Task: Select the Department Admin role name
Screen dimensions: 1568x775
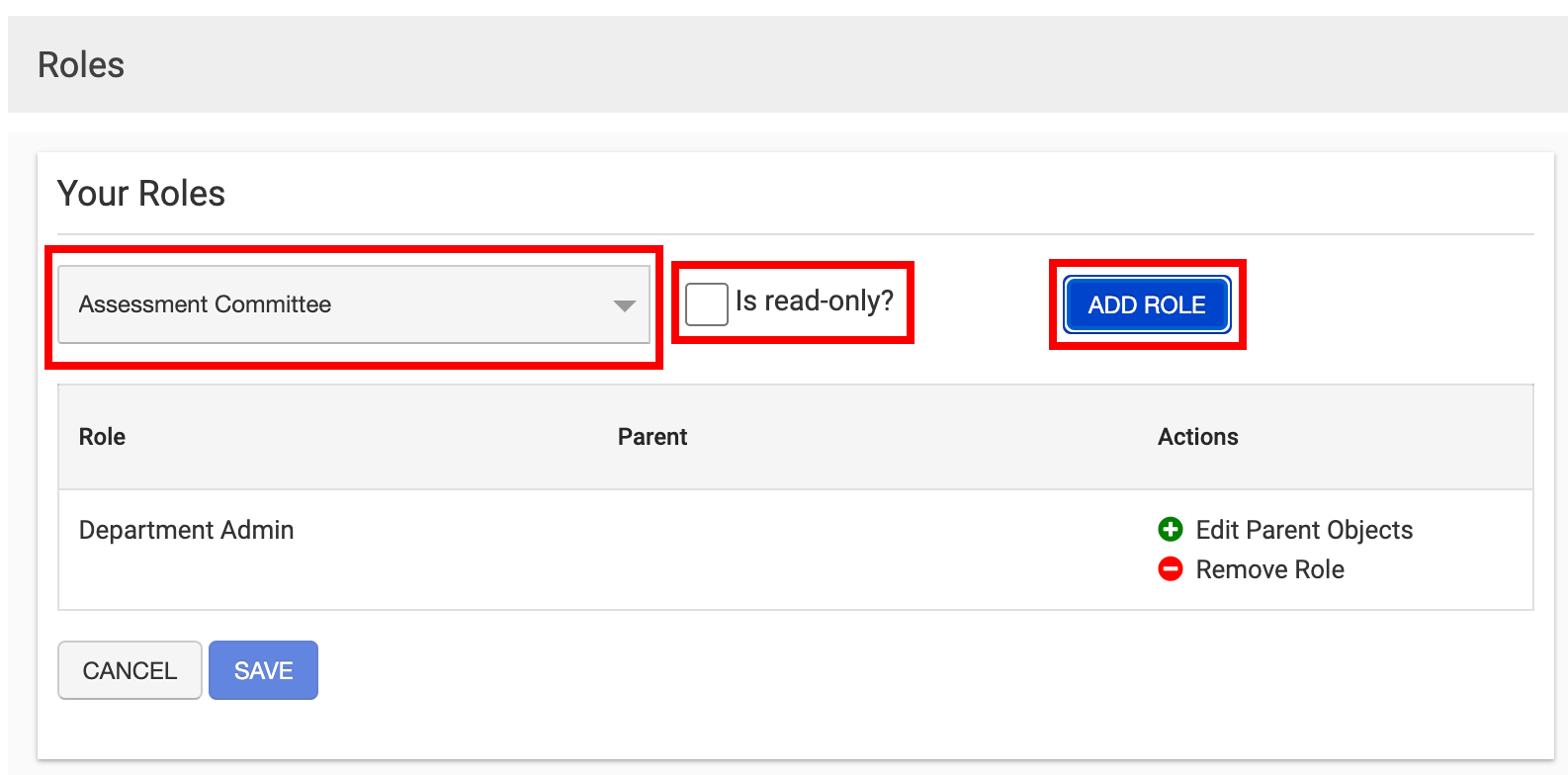Action: coord(186,530)
